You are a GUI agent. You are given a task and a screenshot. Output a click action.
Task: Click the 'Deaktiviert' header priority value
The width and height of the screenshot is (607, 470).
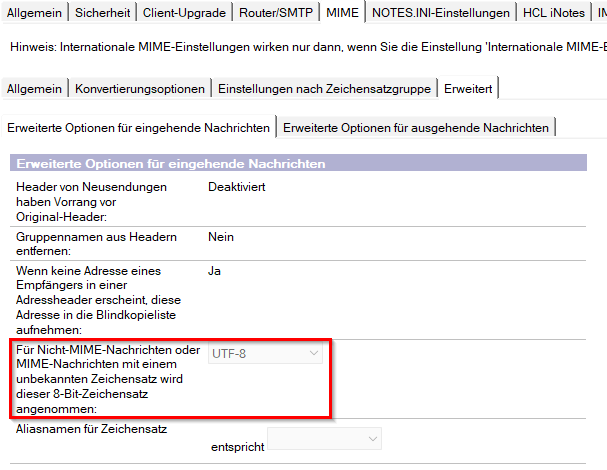point(237,187)
